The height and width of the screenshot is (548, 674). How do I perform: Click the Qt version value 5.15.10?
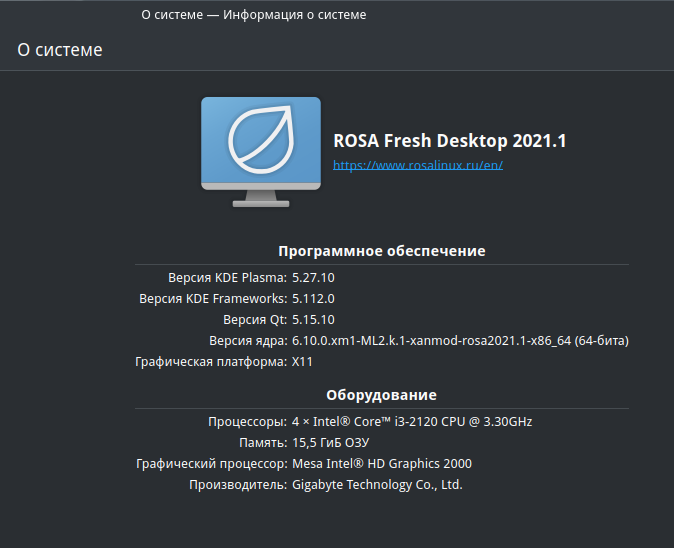(x=313, y=320)
